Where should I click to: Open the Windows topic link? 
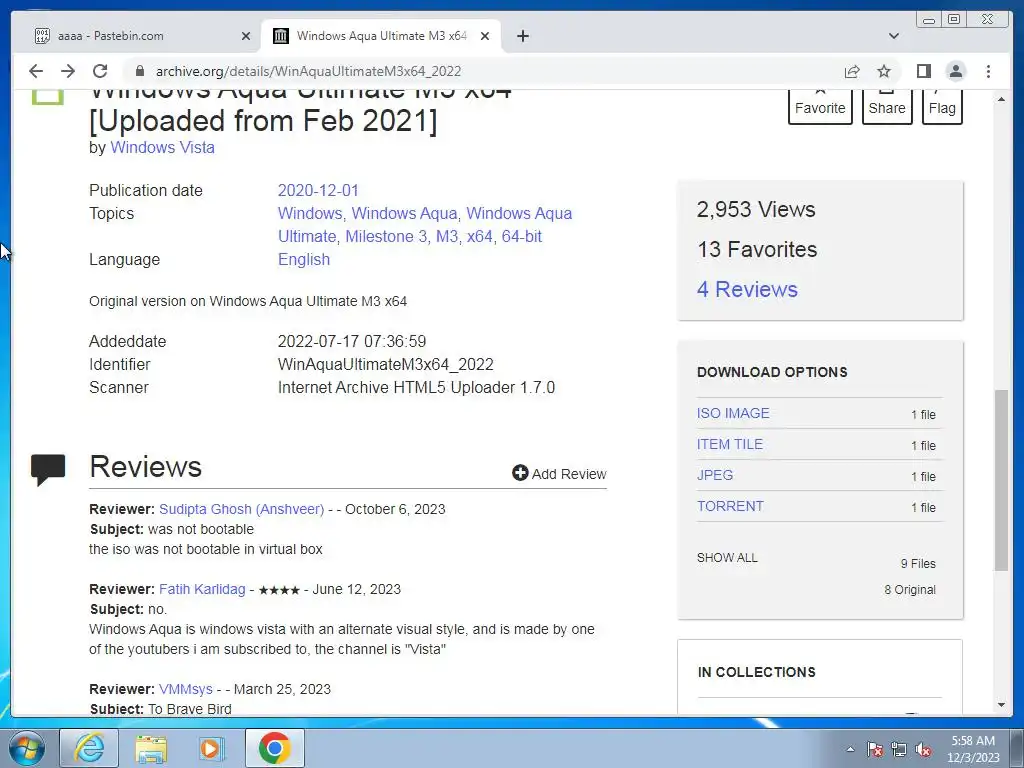click(x=310, y=214)
